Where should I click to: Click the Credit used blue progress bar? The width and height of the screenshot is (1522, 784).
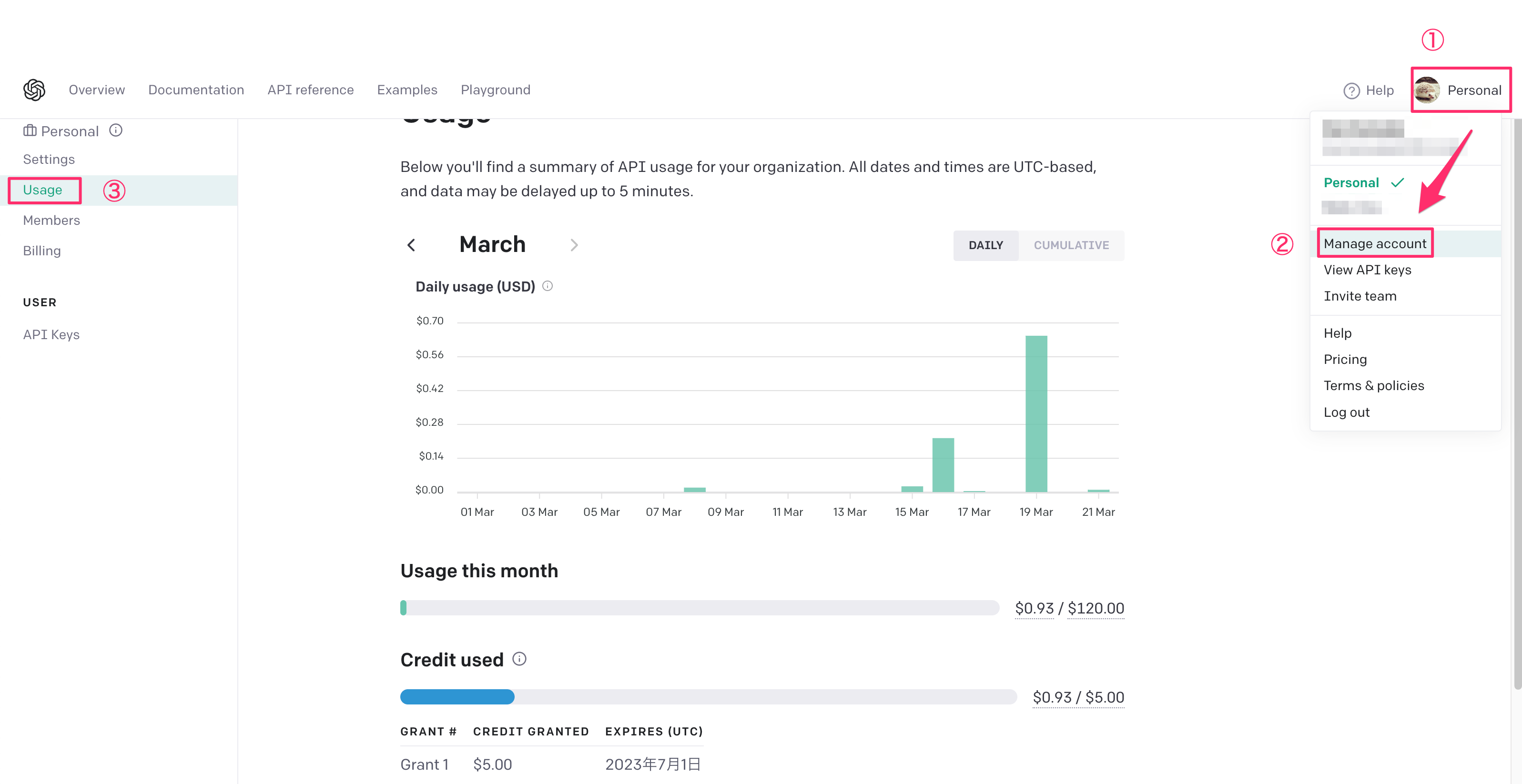point(457,697)
